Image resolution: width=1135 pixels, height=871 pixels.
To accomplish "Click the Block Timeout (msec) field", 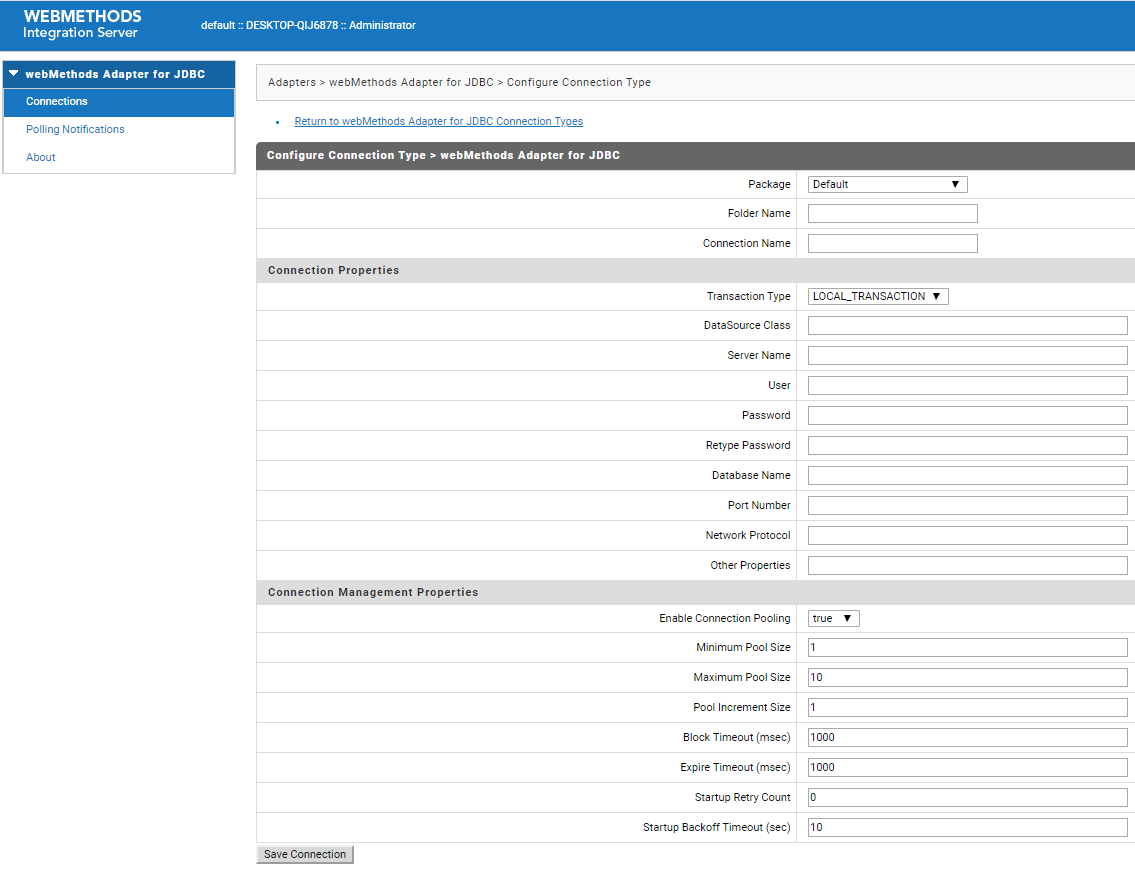I will pos(966,737).
